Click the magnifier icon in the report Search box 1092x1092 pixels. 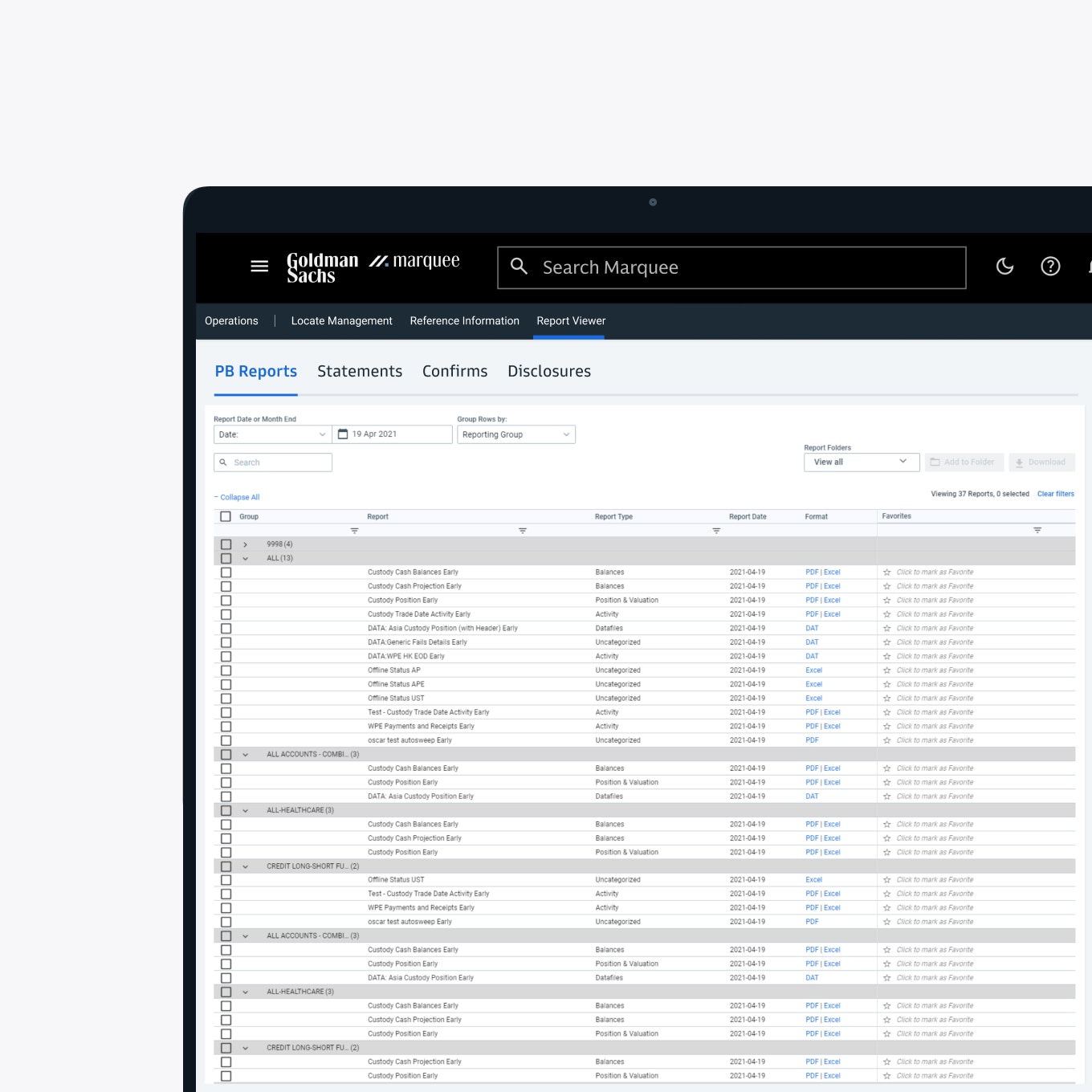223,462
